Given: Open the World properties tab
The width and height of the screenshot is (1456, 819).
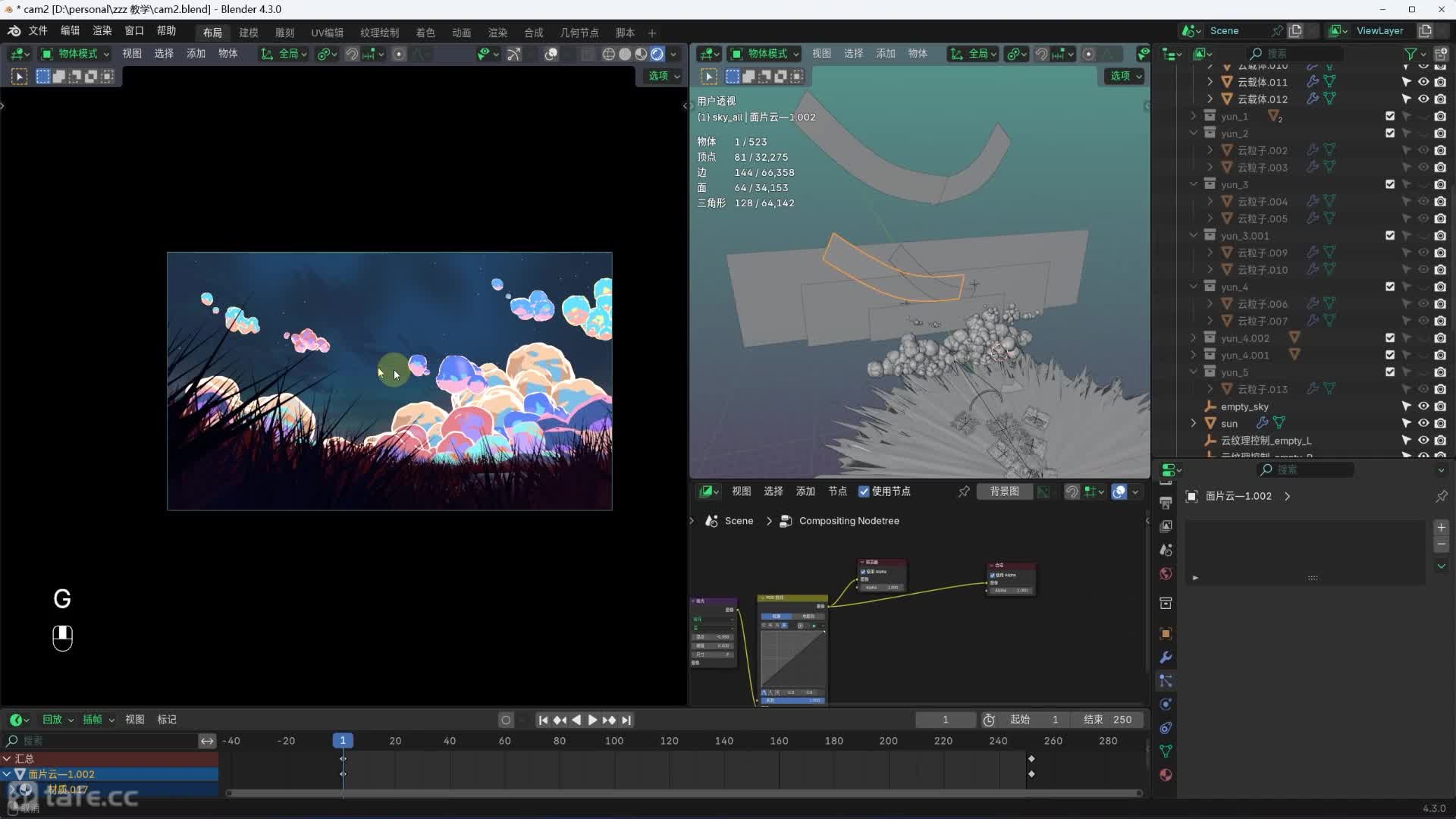Looking at the screenshot, I should point(1166,574).
